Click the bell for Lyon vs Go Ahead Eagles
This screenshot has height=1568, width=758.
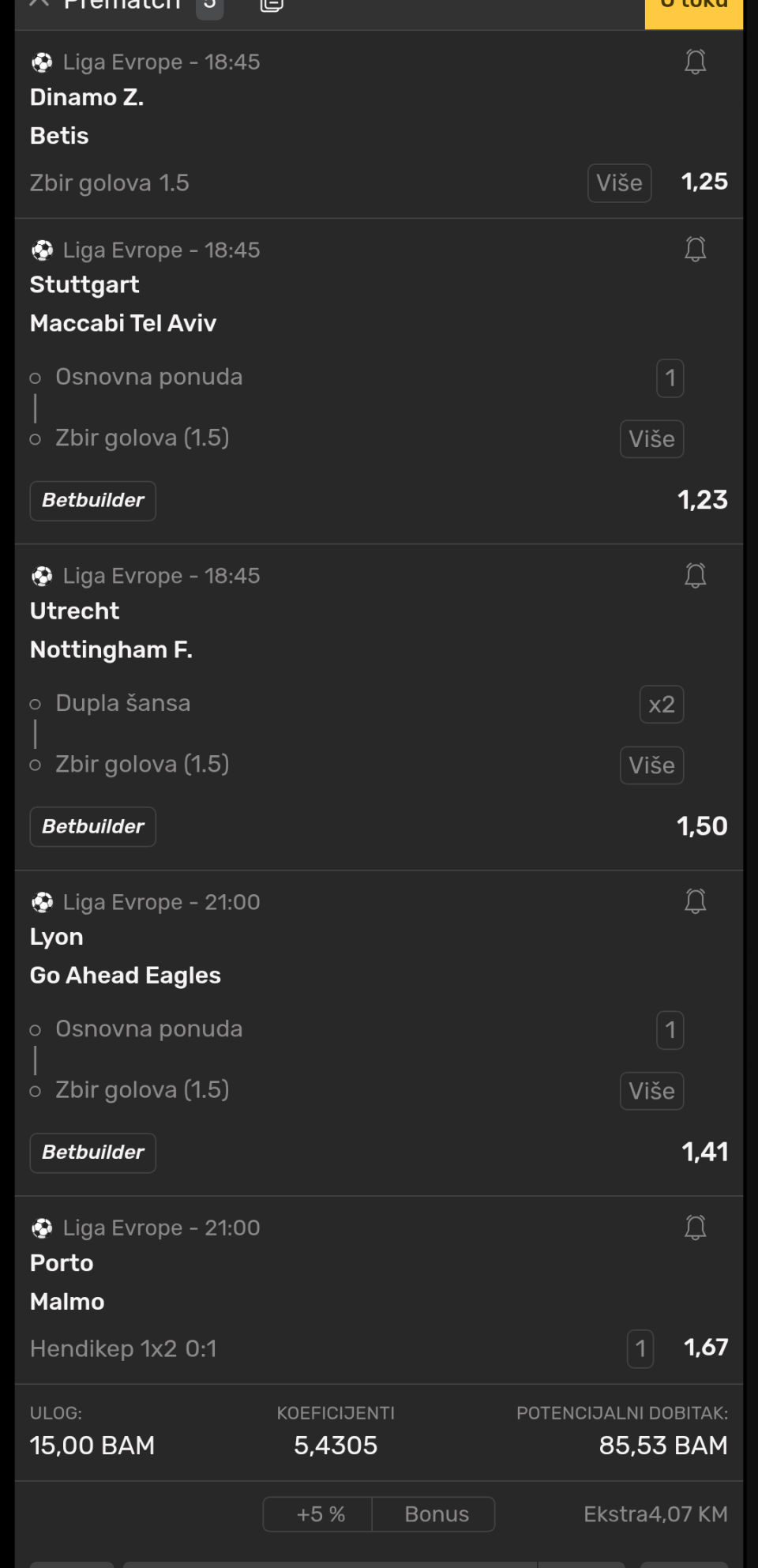695,901
